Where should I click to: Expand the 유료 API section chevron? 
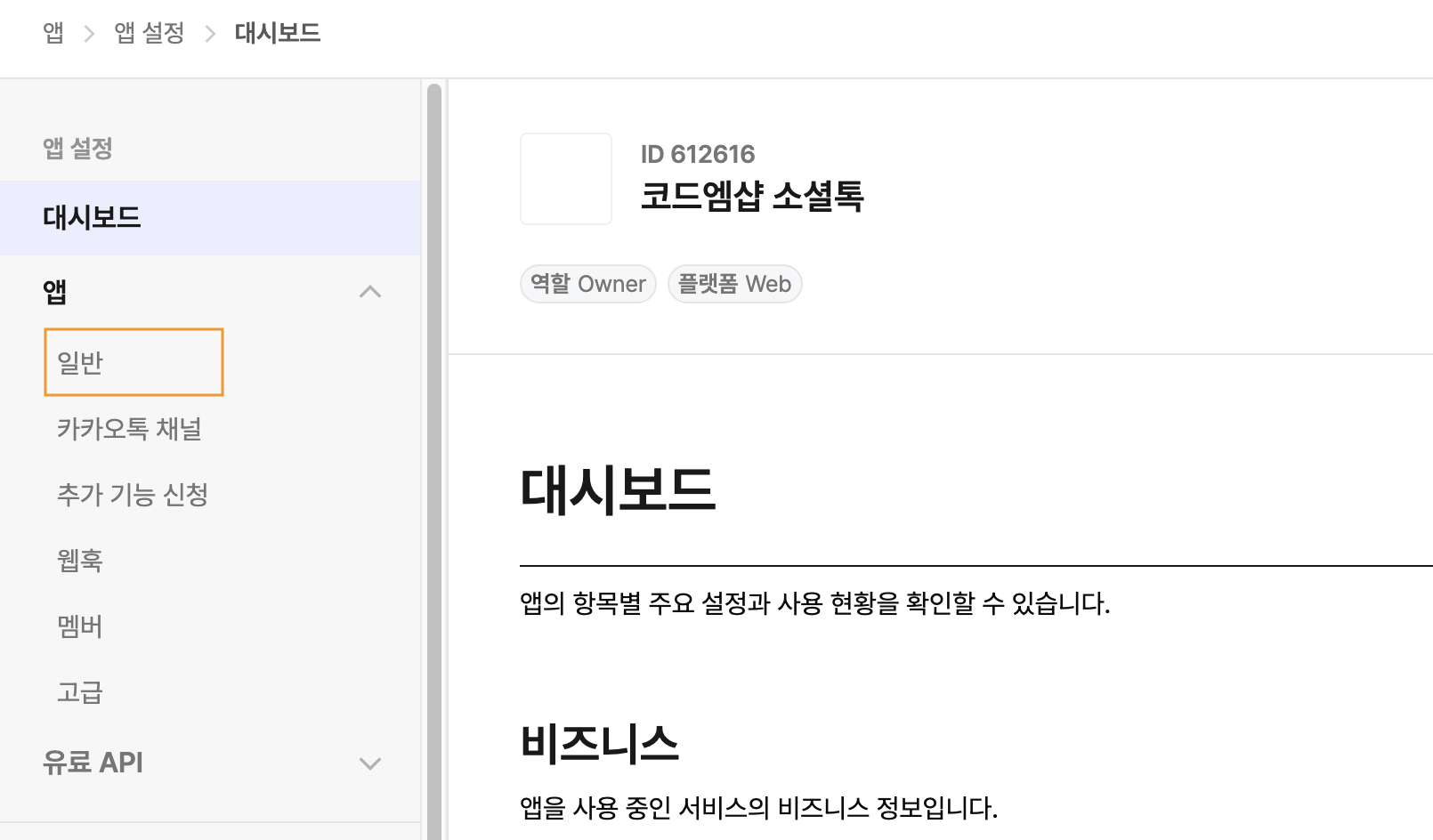[369, 763]
